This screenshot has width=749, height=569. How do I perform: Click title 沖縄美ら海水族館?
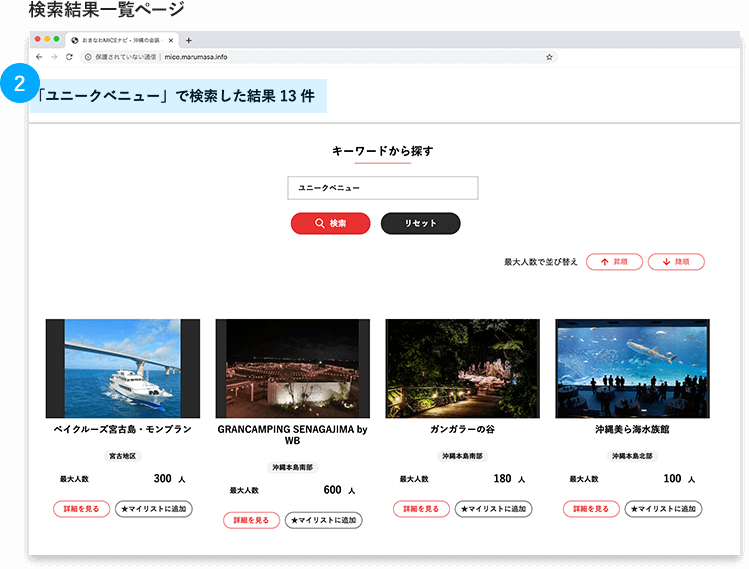point(632,429)
